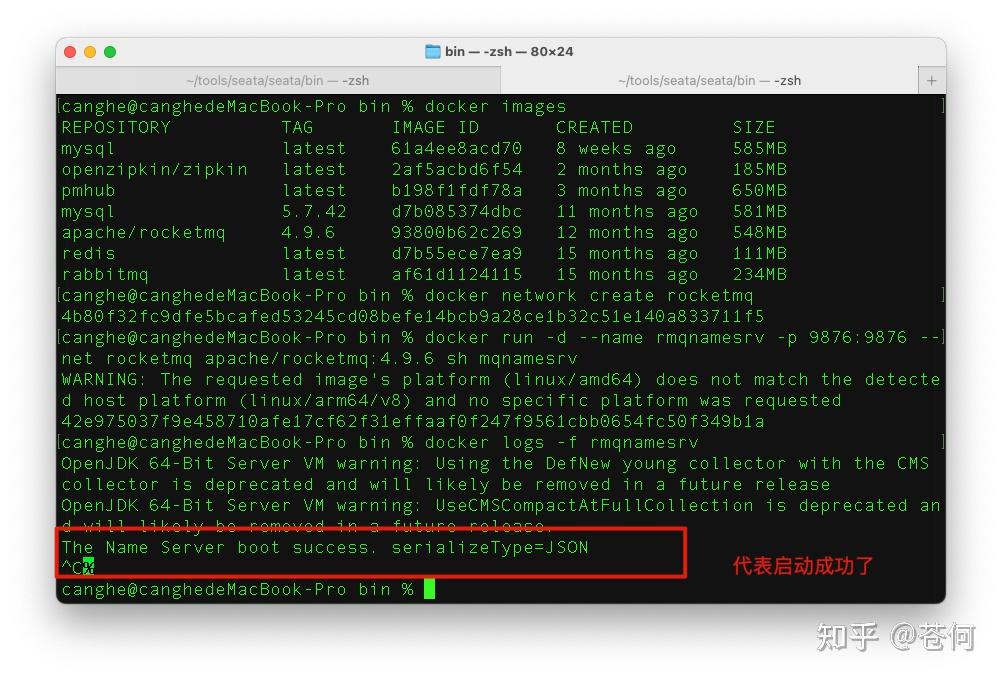
Task: Click the green cursor block at prompt
Action: point(429,589)
